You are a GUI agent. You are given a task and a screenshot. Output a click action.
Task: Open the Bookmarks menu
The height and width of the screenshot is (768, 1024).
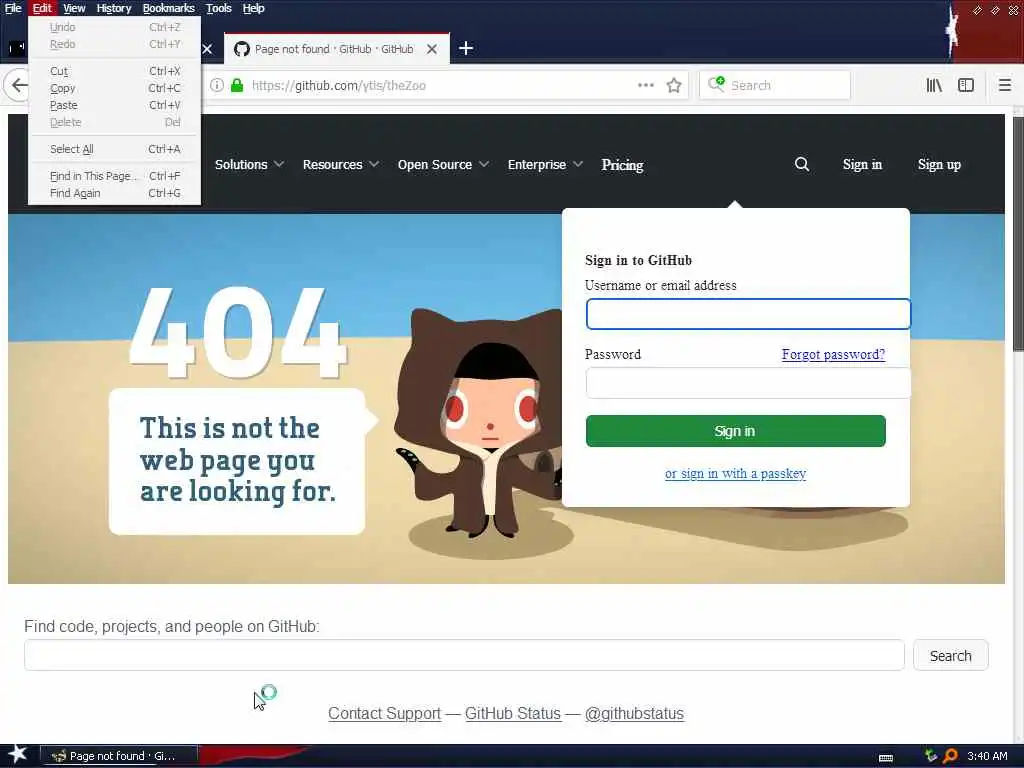tap(168, 8)
